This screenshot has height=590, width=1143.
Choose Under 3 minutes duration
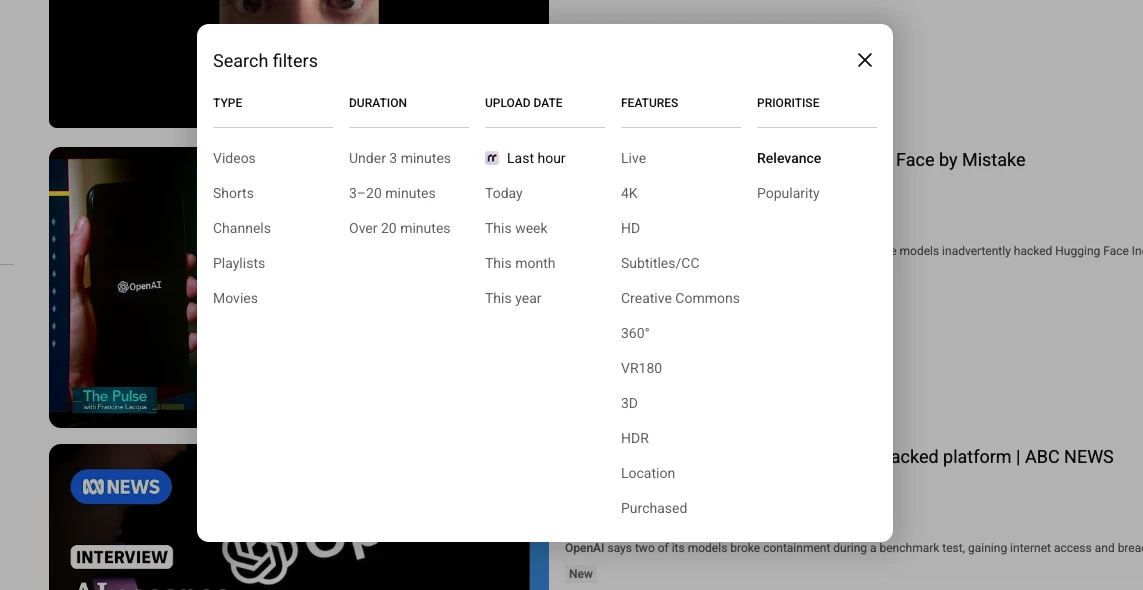(399, 158)
